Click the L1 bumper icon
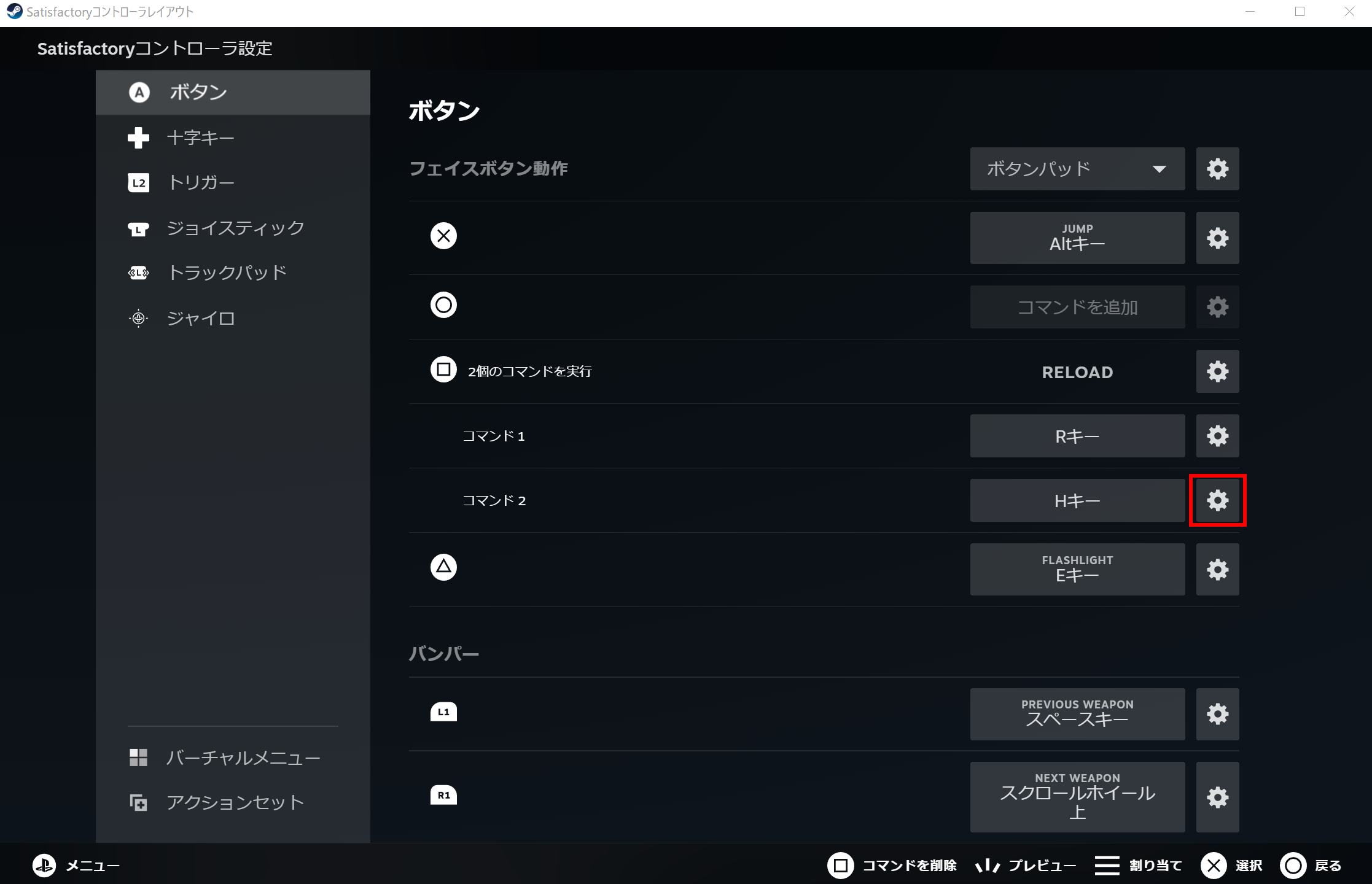Screen dimensions: 1372x884 [x=443, y=712]
